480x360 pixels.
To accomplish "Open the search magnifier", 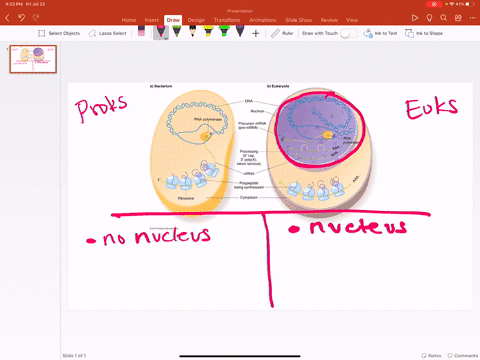I will coord(443,18).
